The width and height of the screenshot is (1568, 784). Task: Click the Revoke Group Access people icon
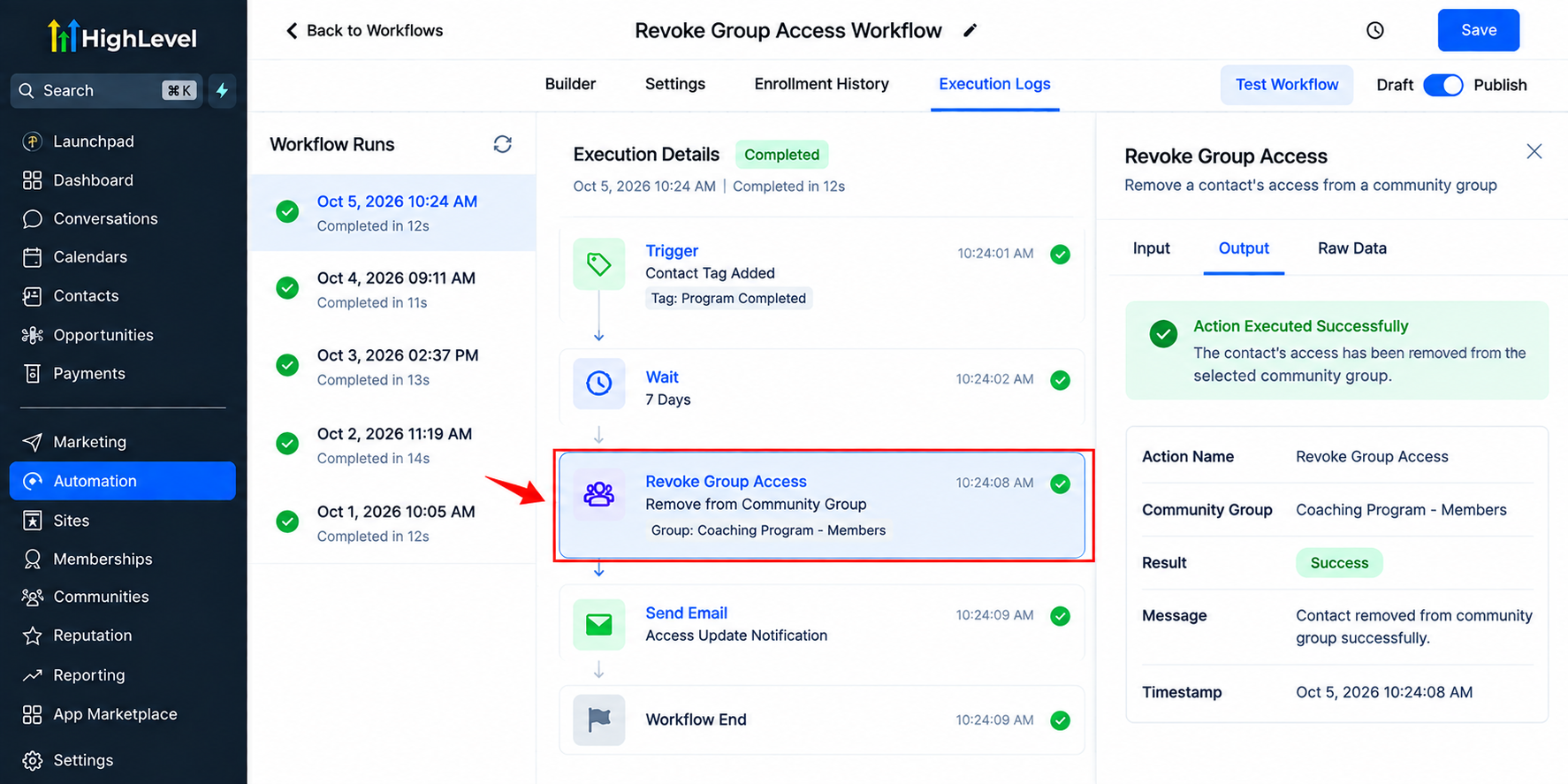(598, 494)
